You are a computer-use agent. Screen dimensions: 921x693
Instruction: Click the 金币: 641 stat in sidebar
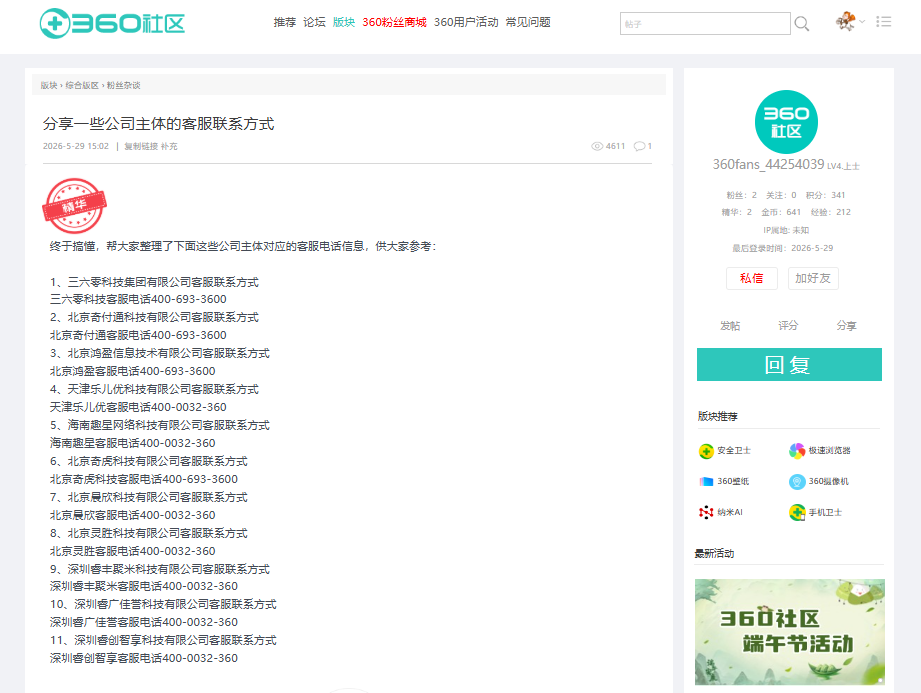781,212
